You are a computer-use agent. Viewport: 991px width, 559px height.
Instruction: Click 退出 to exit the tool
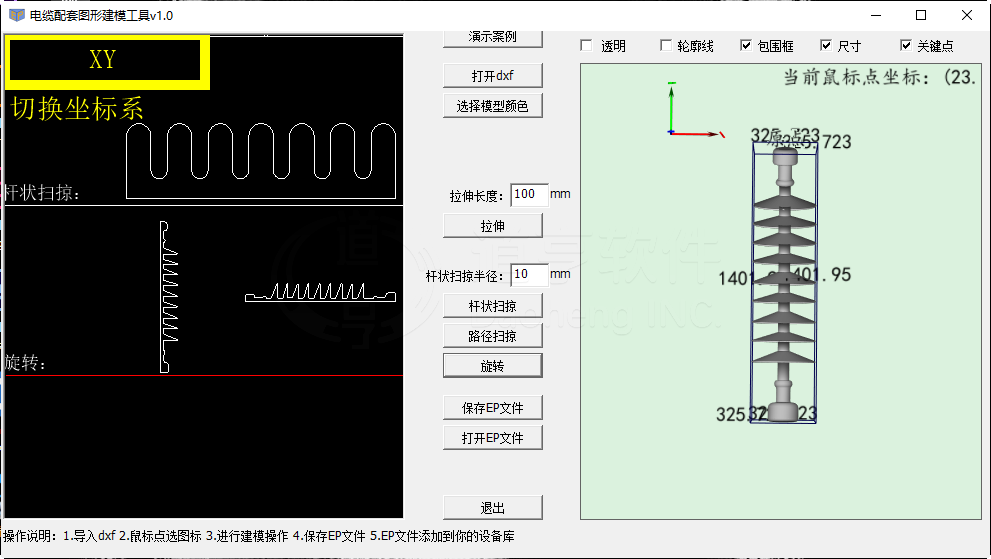tap(492, 507)
